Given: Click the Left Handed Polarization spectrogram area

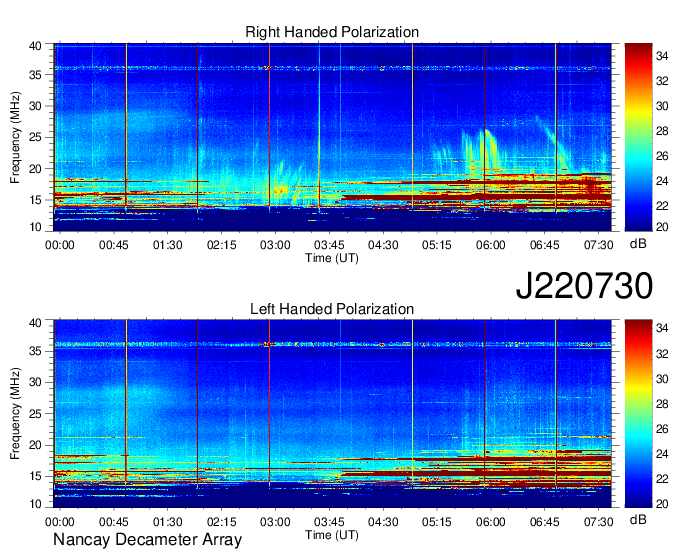Looking at the screenshot, I should click(332, 414).
